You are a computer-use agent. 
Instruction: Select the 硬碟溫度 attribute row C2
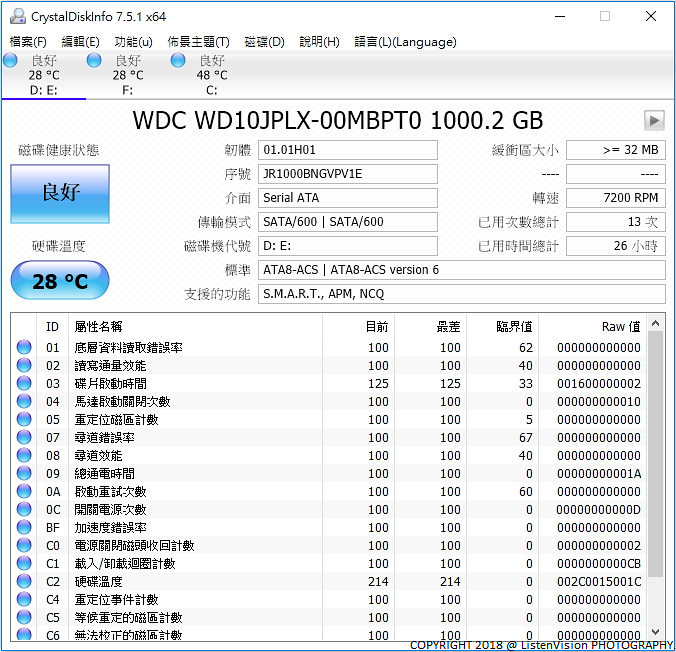coord(329,582)
